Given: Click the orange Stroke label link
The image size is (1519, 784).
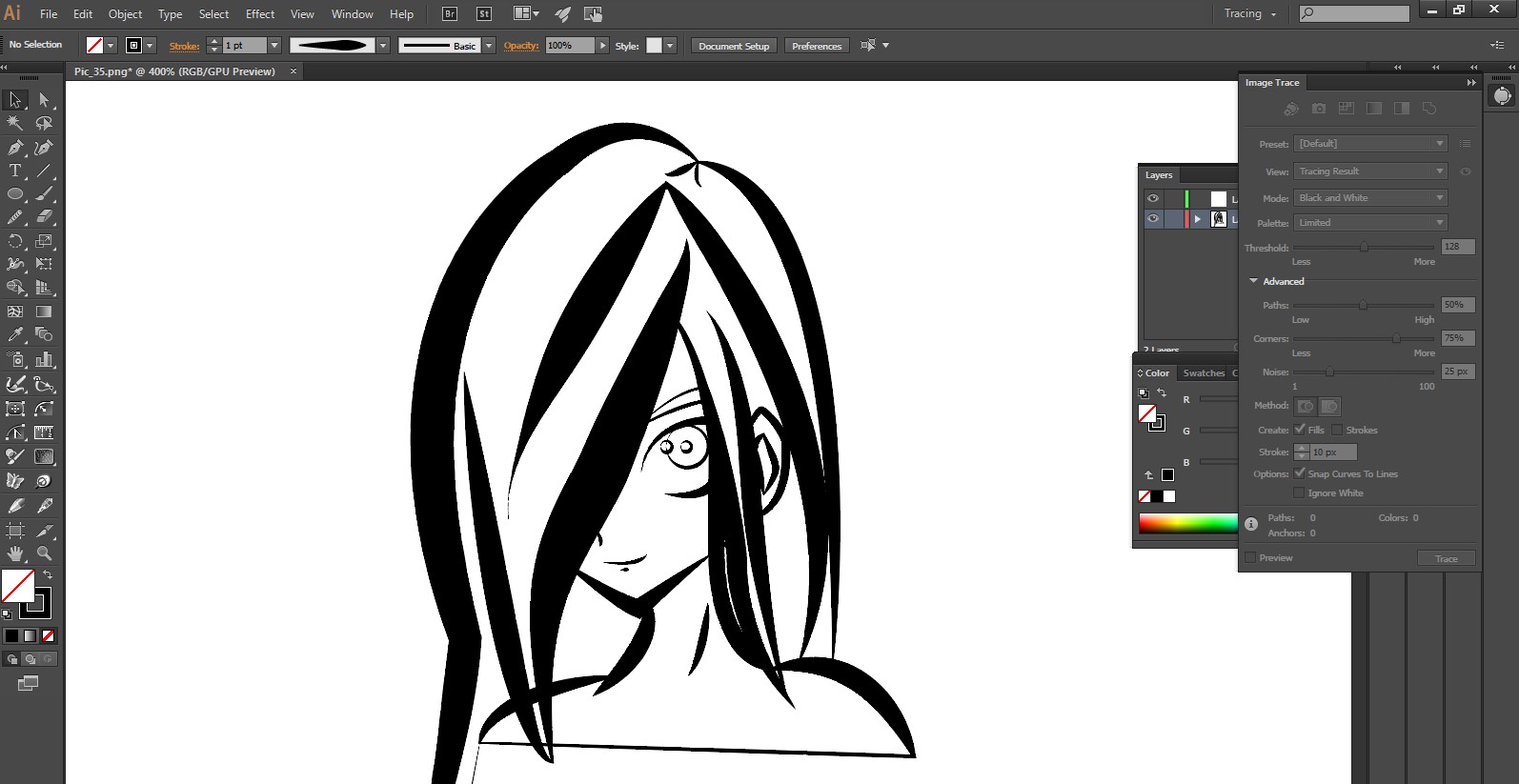Looking at the screenshot, I should pos(185,46).
